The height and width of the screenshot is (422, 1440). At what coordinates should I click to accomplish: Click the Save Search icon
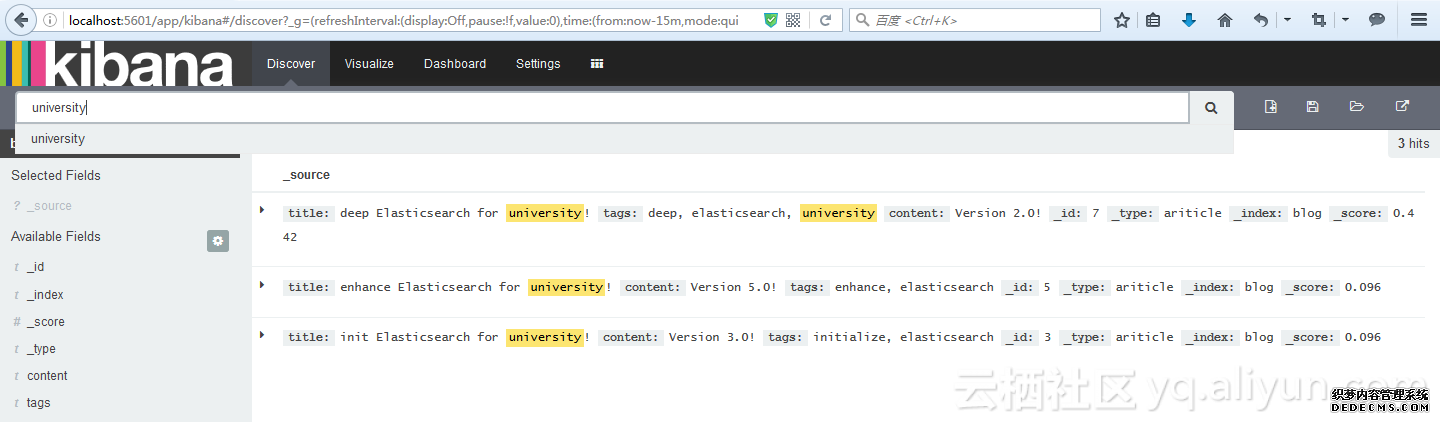pyautogui.click(x=1313, y=107)
